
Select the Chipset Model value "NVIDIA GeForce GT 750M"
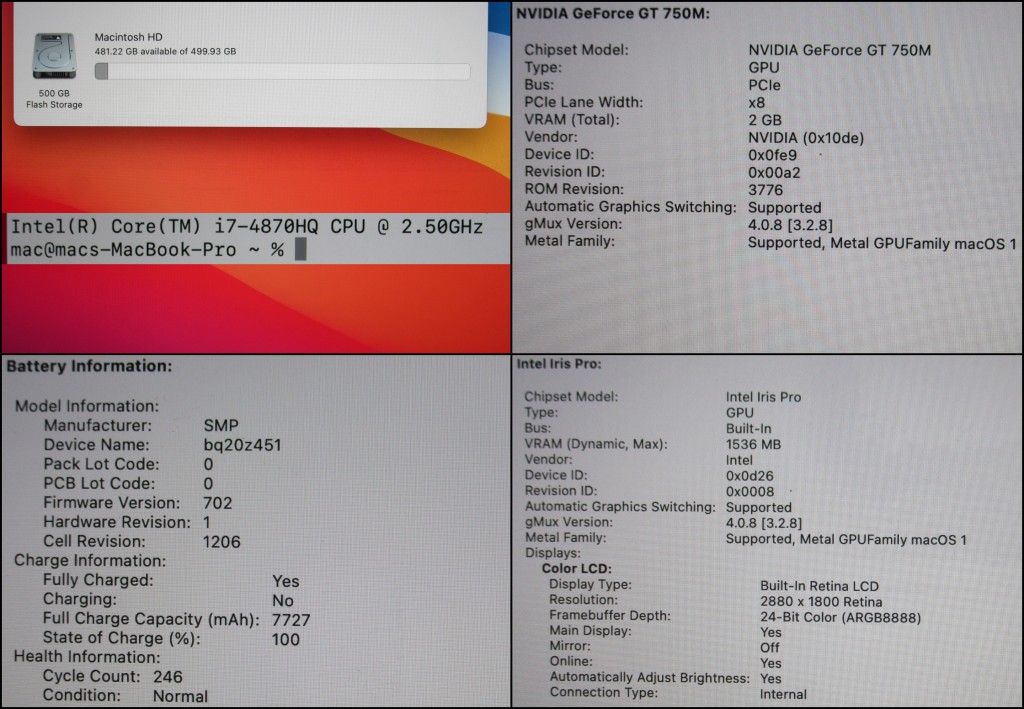point(839,50)
